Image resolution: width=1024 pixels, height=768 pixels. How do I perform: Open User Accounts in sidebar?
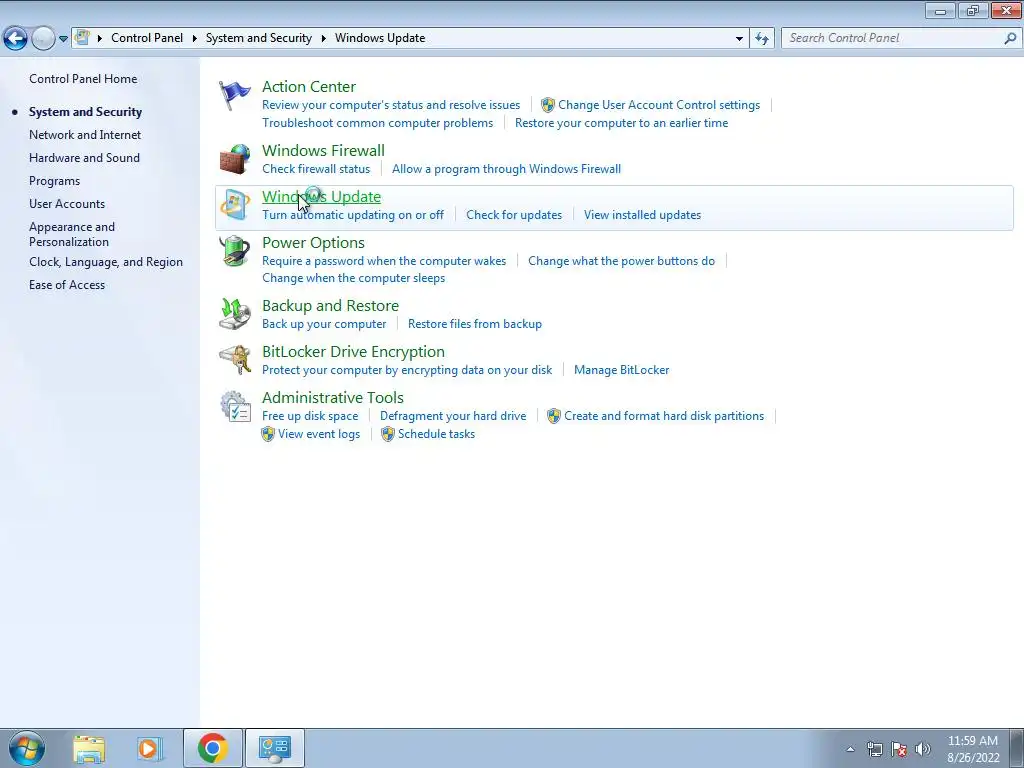pyautogui.click(x=67, y=204)
